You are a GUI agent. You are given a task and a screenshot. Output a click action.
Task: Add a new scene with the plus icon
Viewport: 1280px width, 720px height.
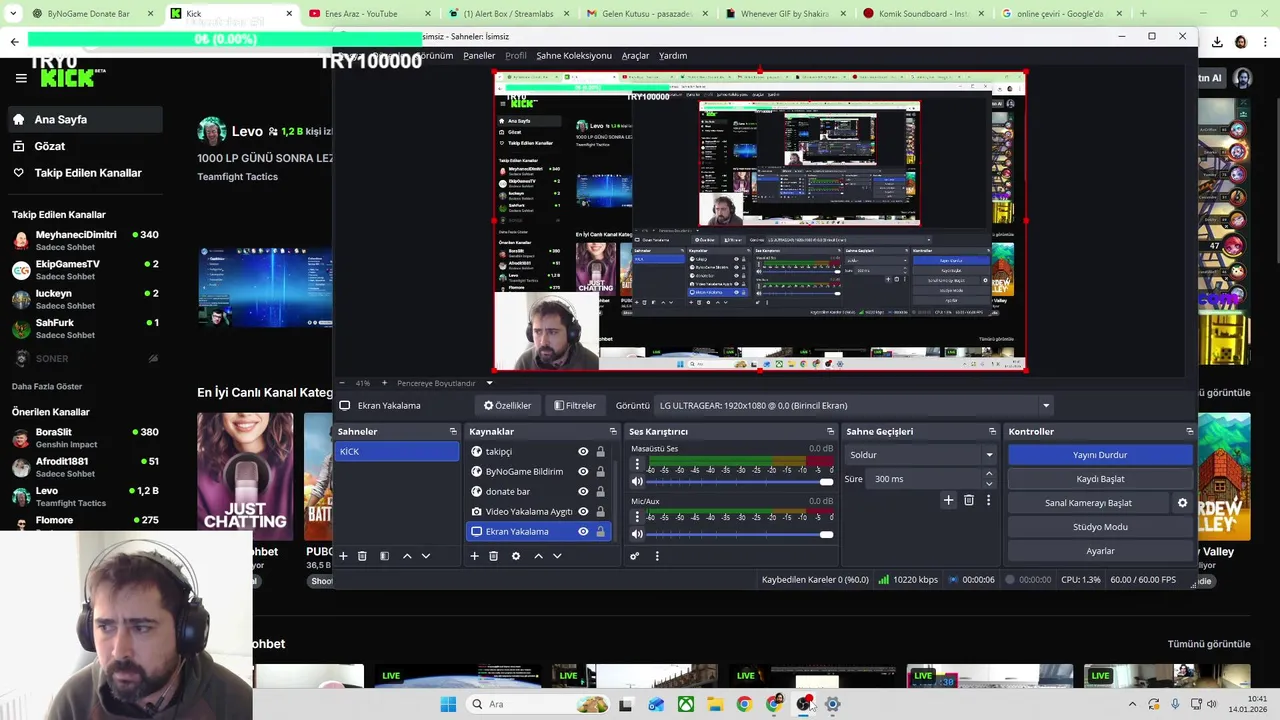pyautogui.click(x=343, y=556)
